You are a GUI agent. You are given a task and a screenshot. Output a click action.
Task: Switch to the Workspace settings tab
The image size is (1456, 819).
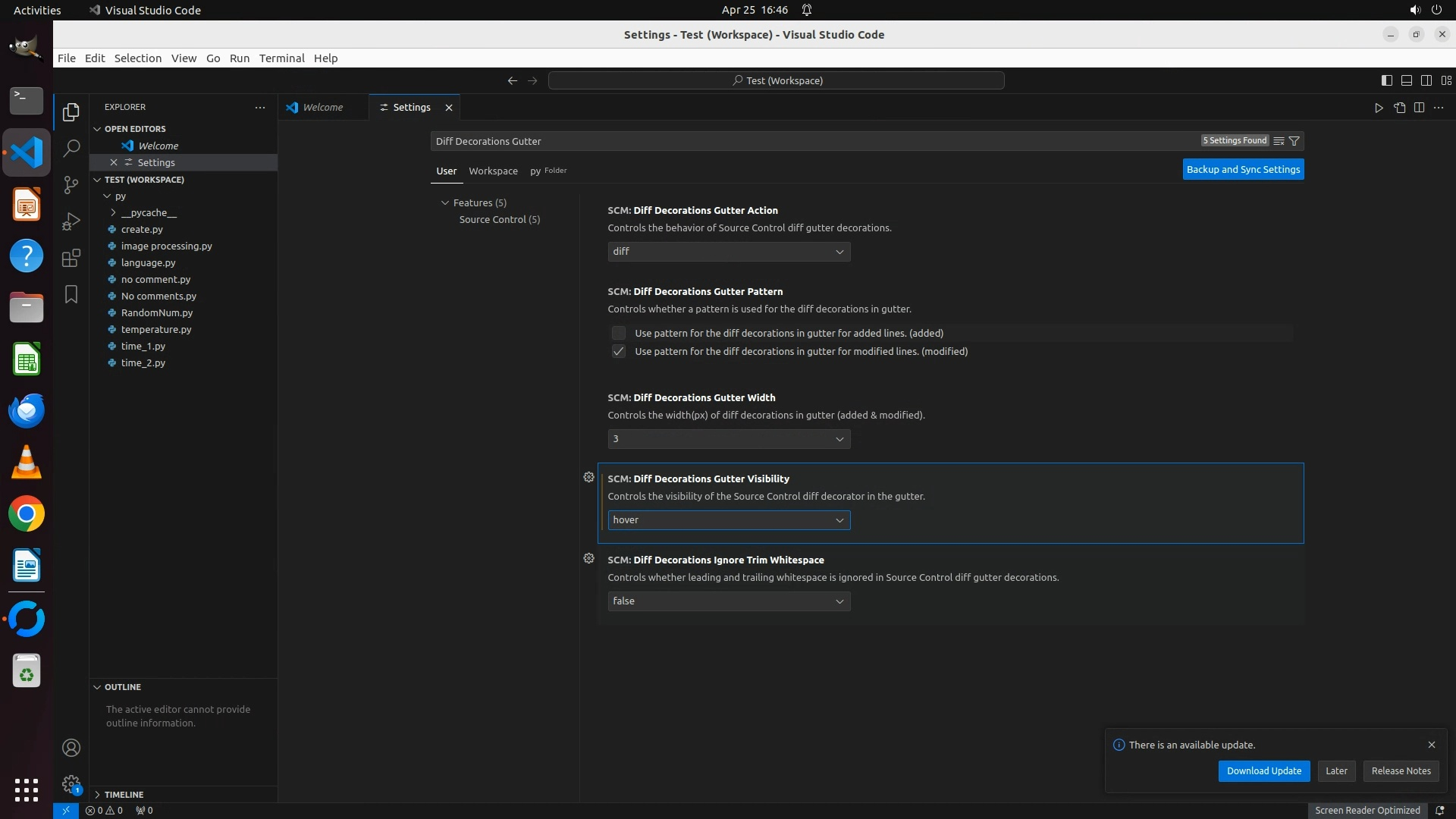click(493, 171)
